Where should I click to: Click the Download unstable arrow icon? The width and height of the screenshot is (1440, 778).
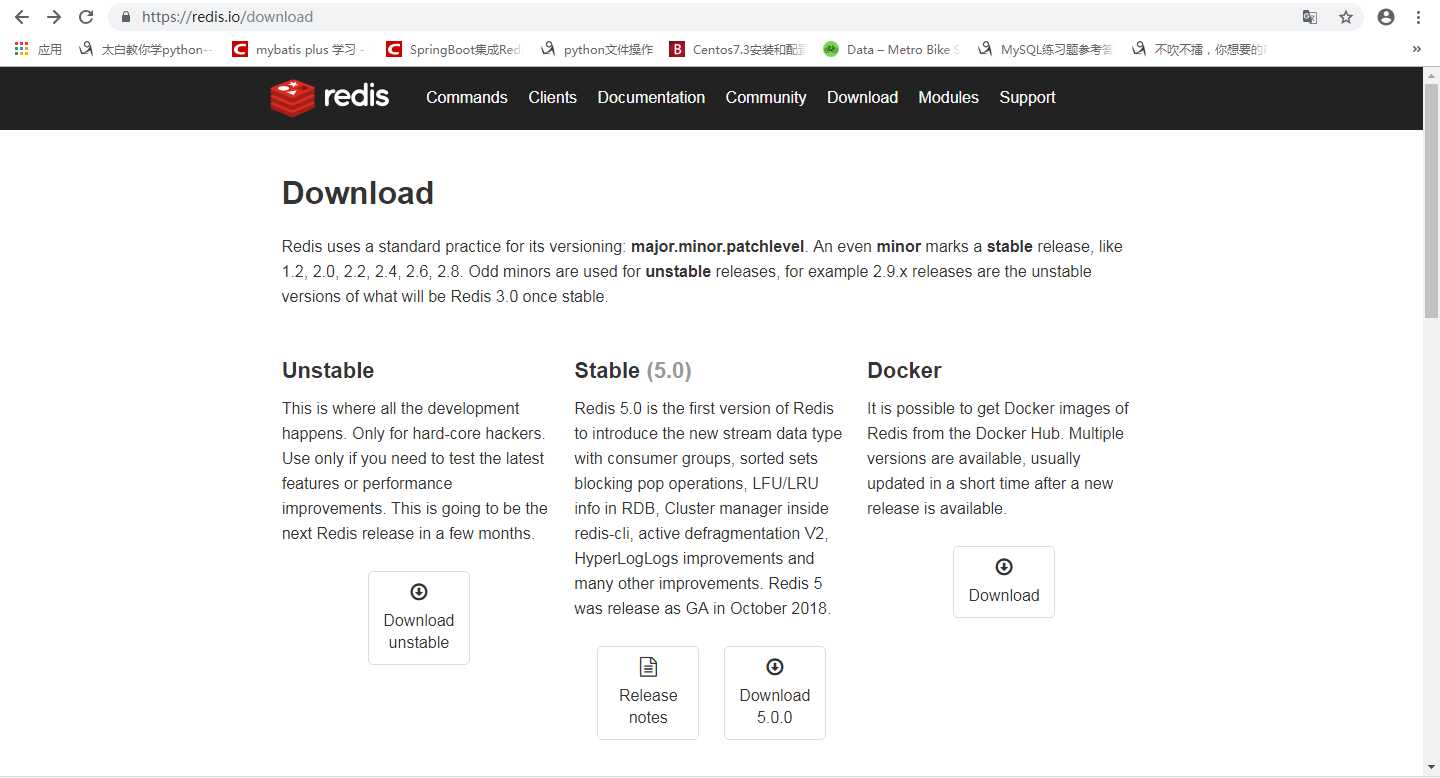click(x=419, y=592)
